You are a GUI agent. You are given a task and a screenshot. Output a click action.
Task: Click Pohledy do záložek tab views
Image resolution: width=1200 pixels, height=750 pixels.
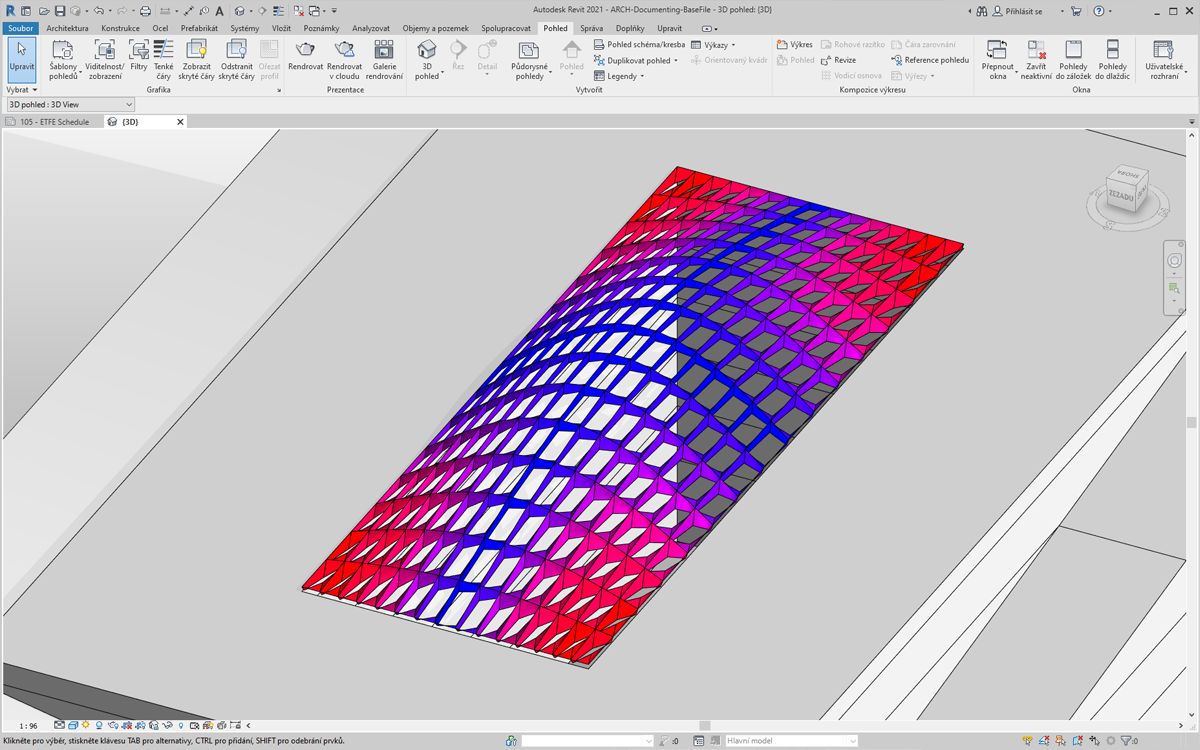click(1073, 60)
